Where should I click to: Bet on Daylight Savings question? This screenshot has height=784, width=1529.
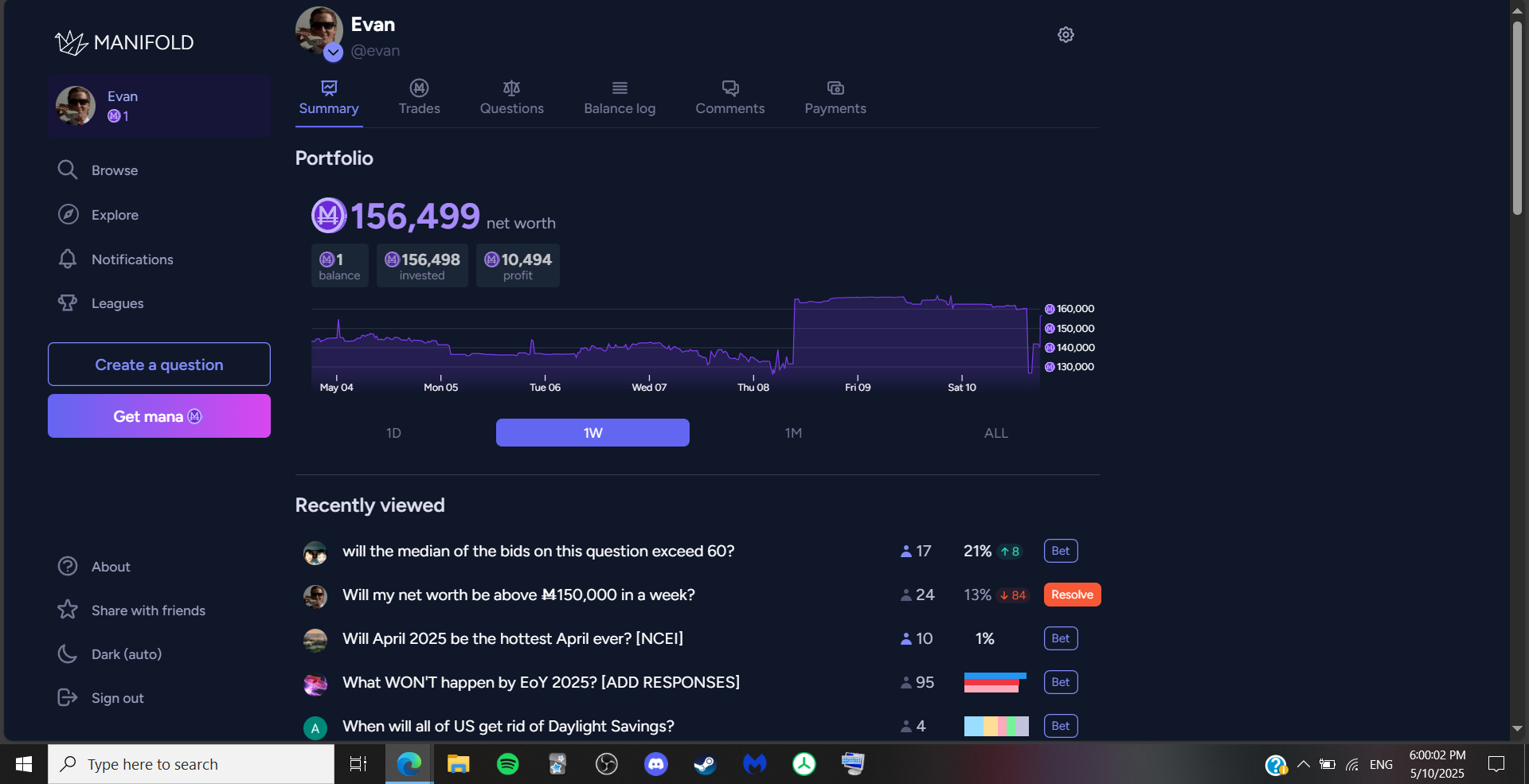point(1061,726)
